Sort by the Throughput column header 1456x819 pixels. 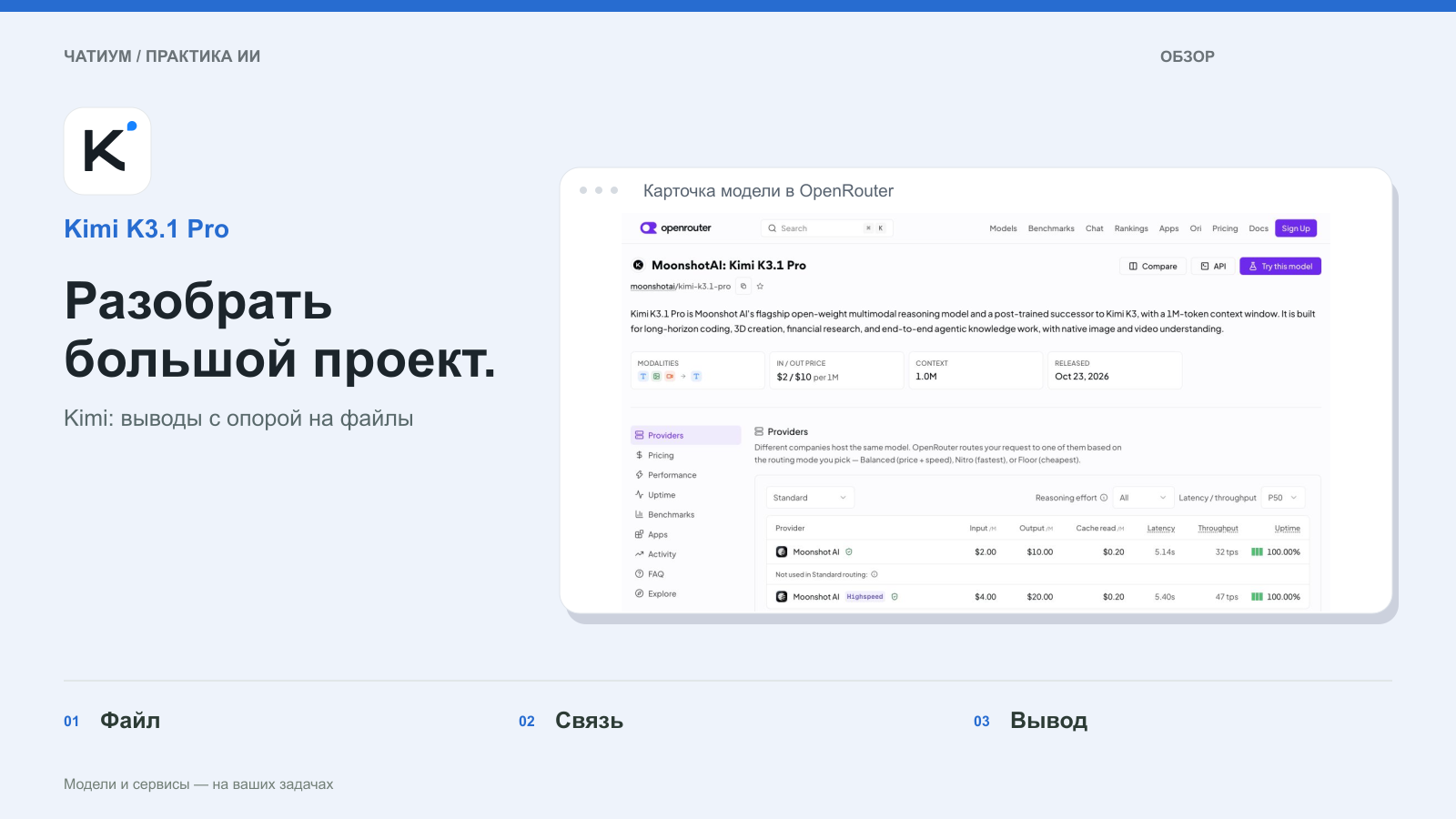point(1218,529)
